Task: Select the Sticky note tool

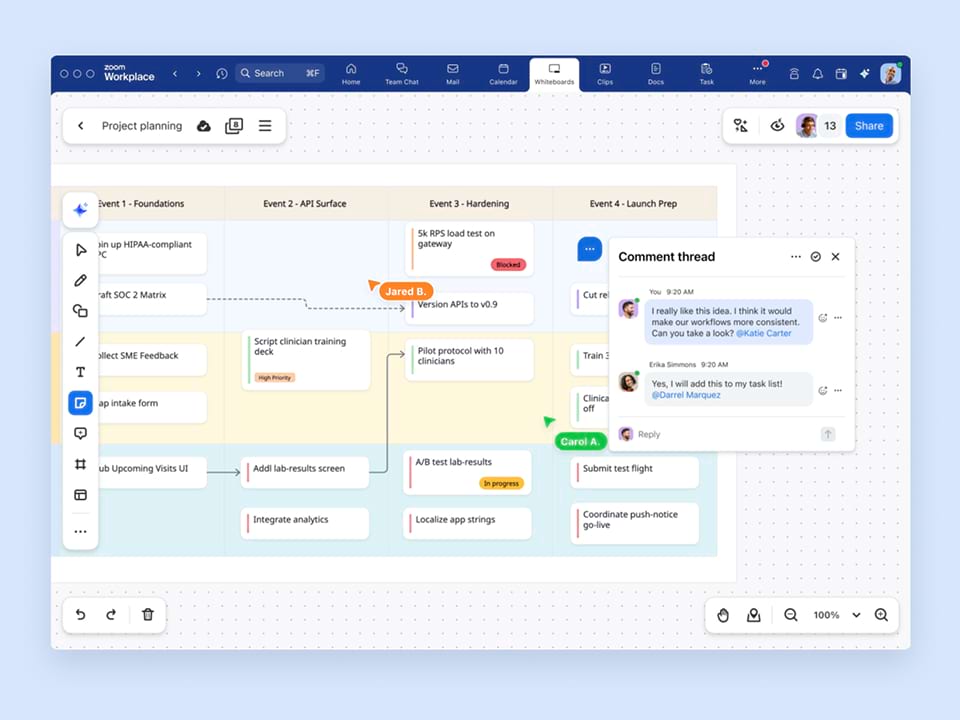Action: click(81, 403)
